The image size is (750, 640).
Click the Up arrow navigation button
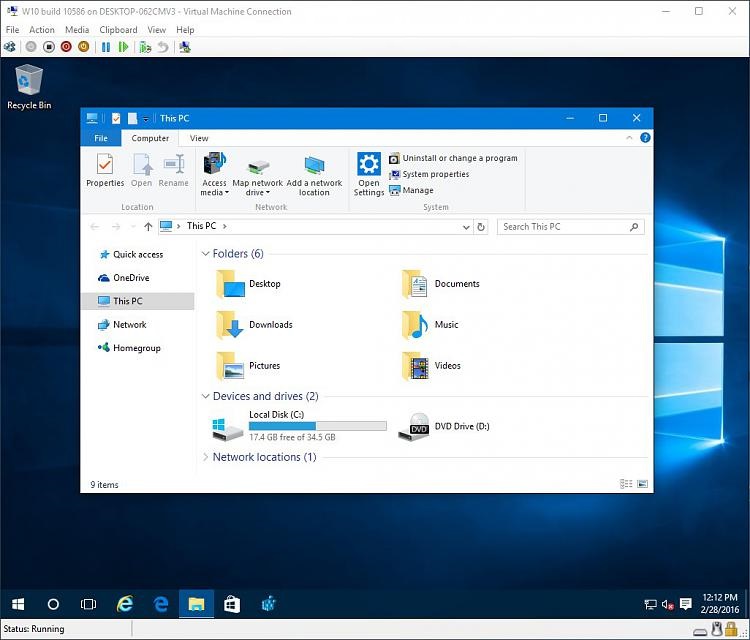pos(148,227)
